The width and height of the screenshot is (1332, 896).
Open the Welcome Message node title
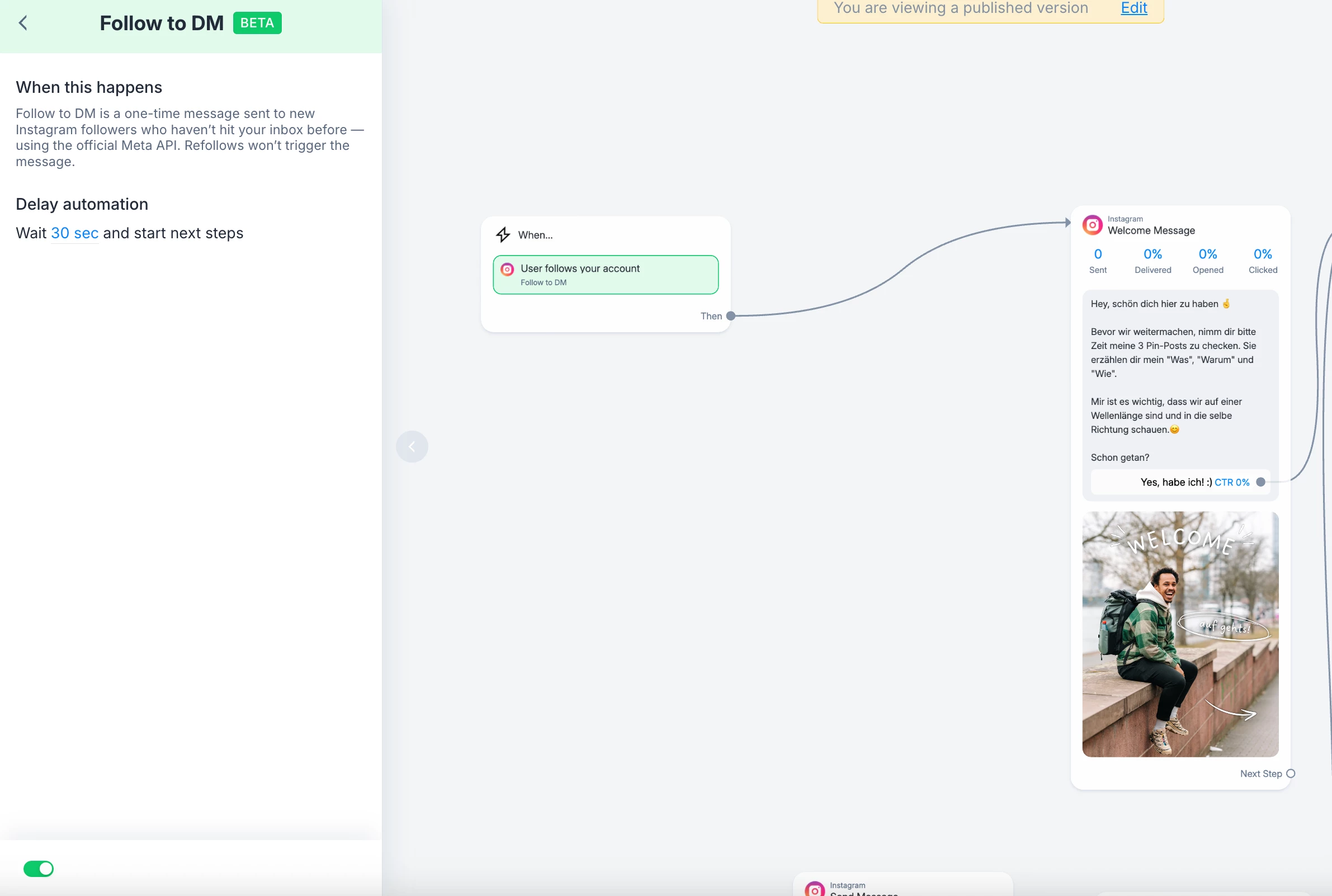click(1151, 230)
